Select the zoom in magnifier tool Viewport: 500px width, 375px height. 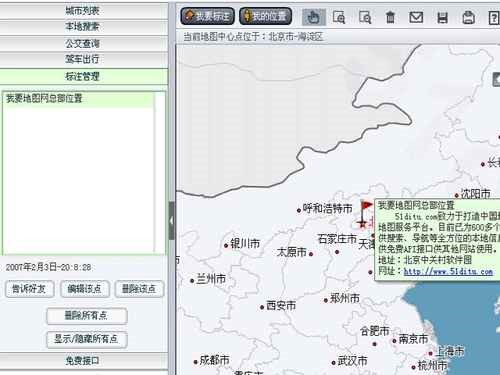339,17
